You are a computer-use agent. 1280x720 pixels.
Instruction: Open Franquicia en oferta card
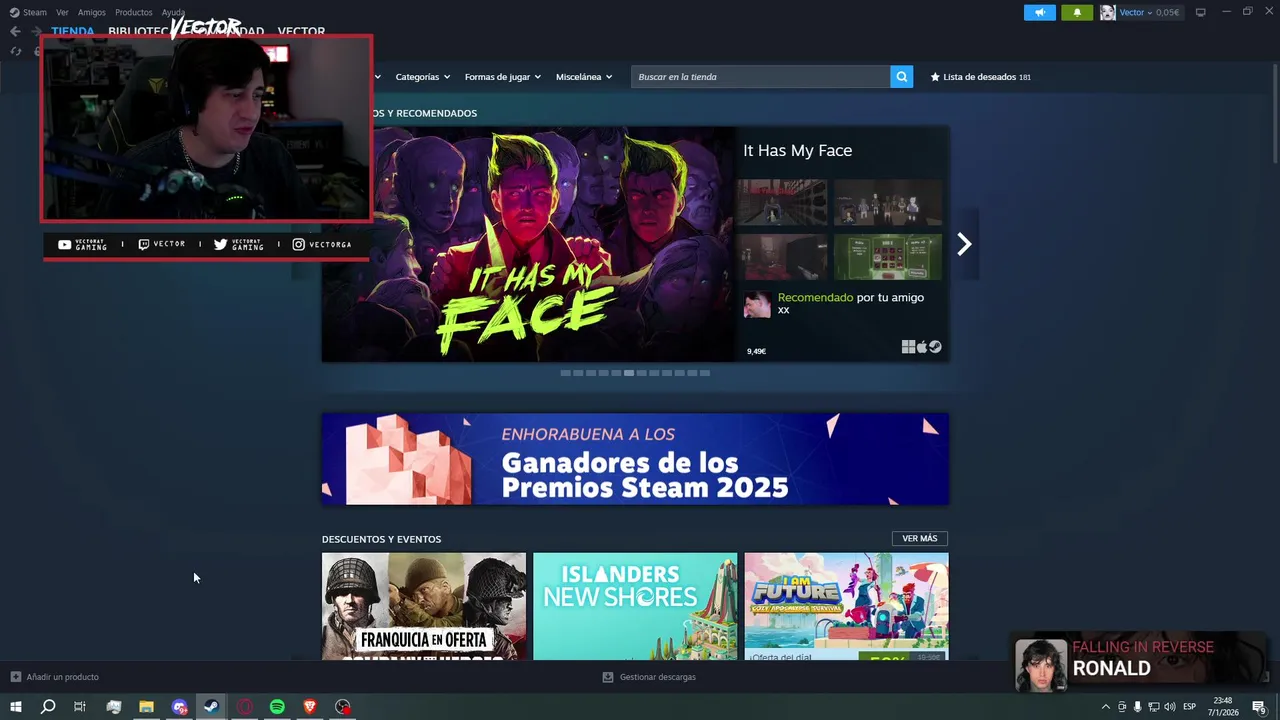(x=424, y=606)
